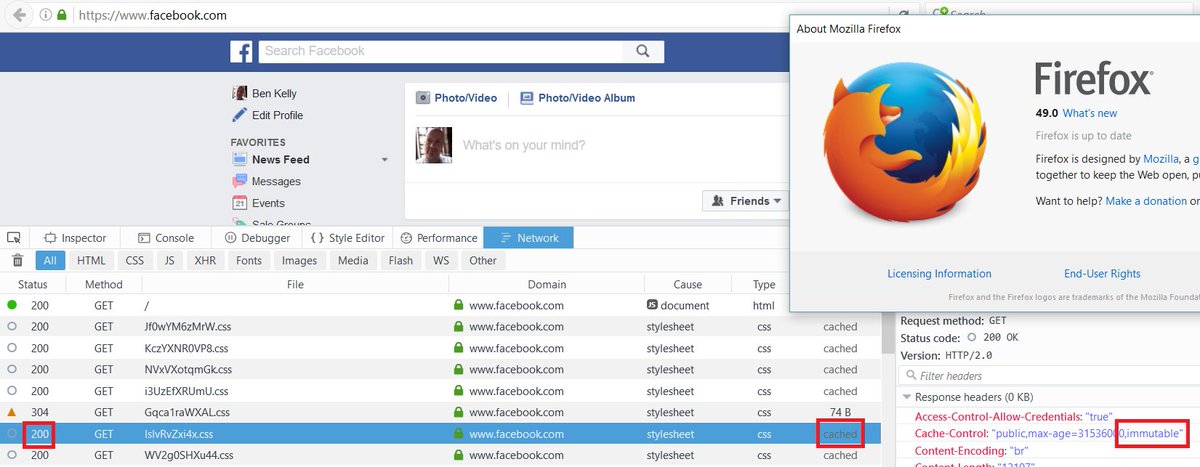Image resolution: width=1200 pixels, height=467 pixels.
Task: Sort requests by Status column header
Action: pos(33,284)
